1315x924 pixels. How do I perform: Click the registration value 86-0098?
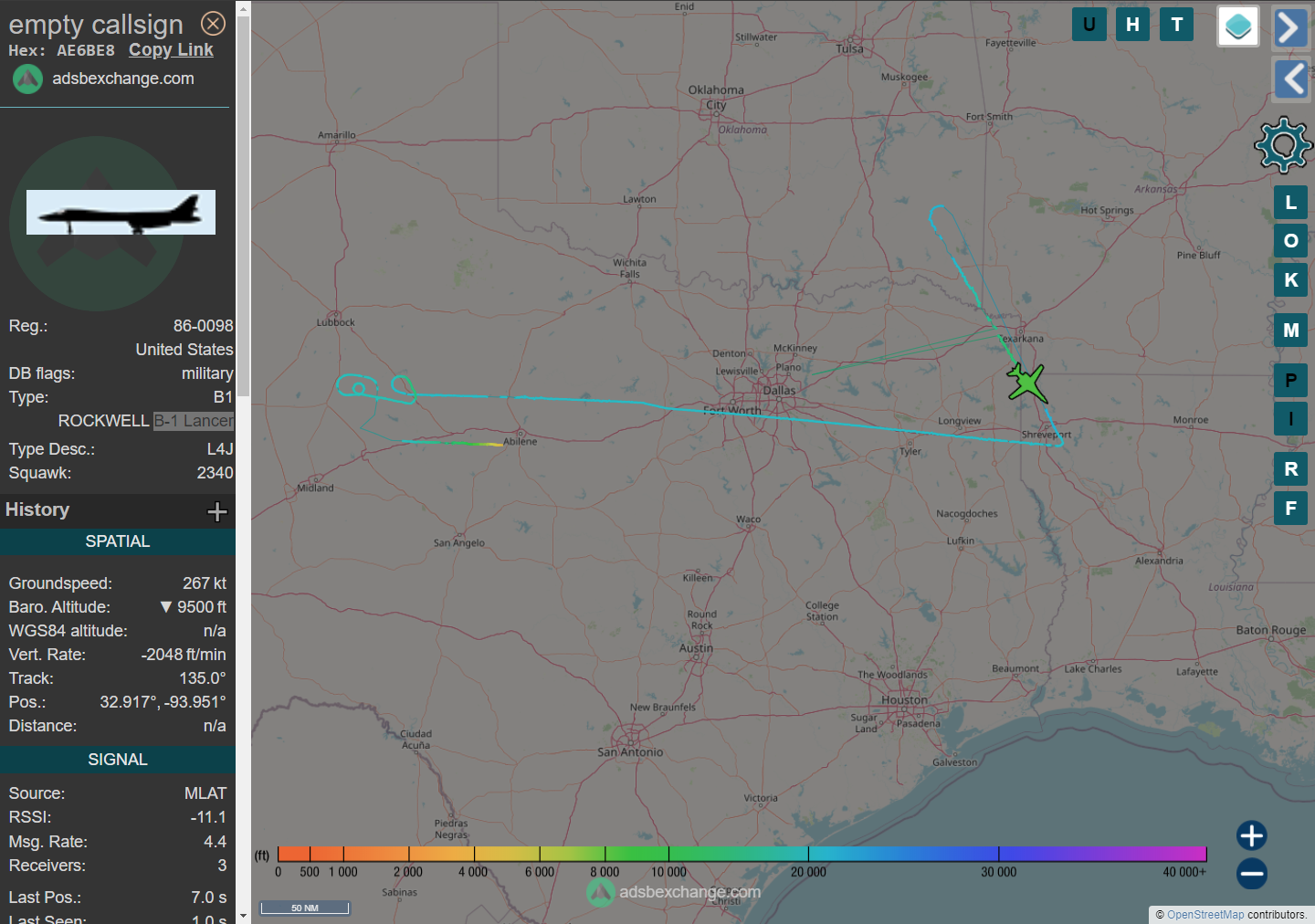click(203, 326)
